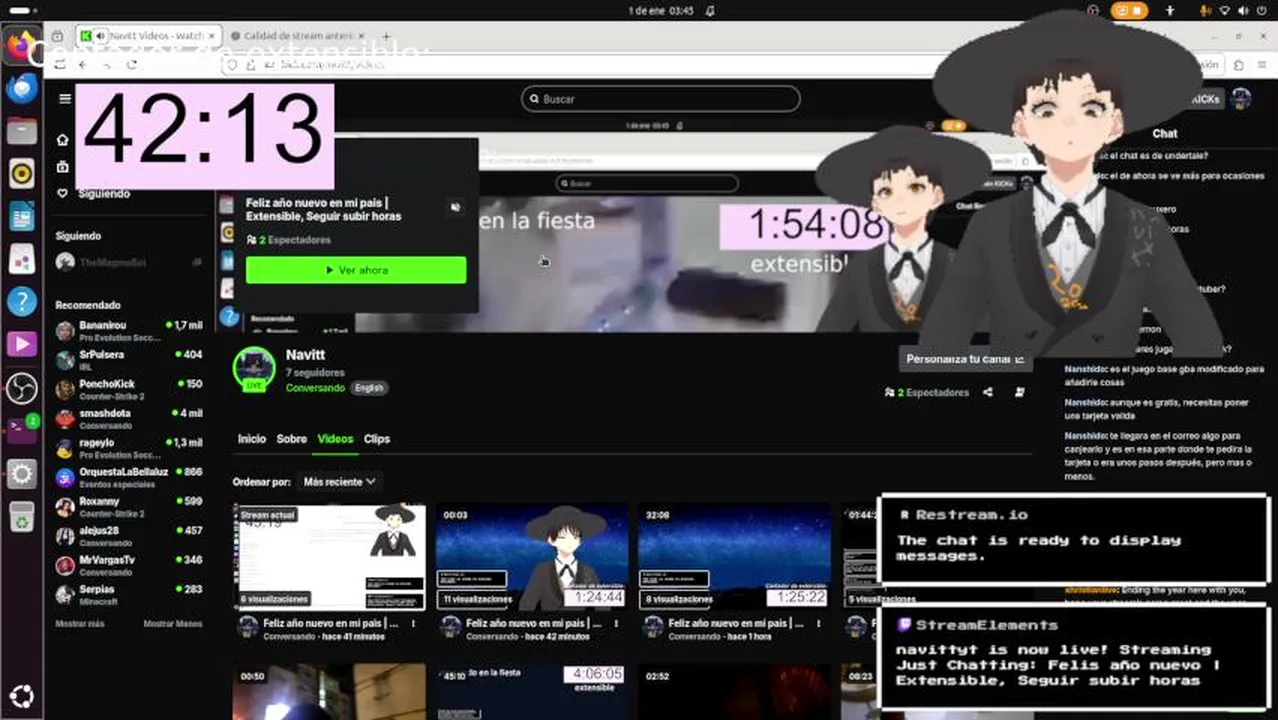Open the 45:10 duration video thumbnail
1278x720 pixels.
533,691
